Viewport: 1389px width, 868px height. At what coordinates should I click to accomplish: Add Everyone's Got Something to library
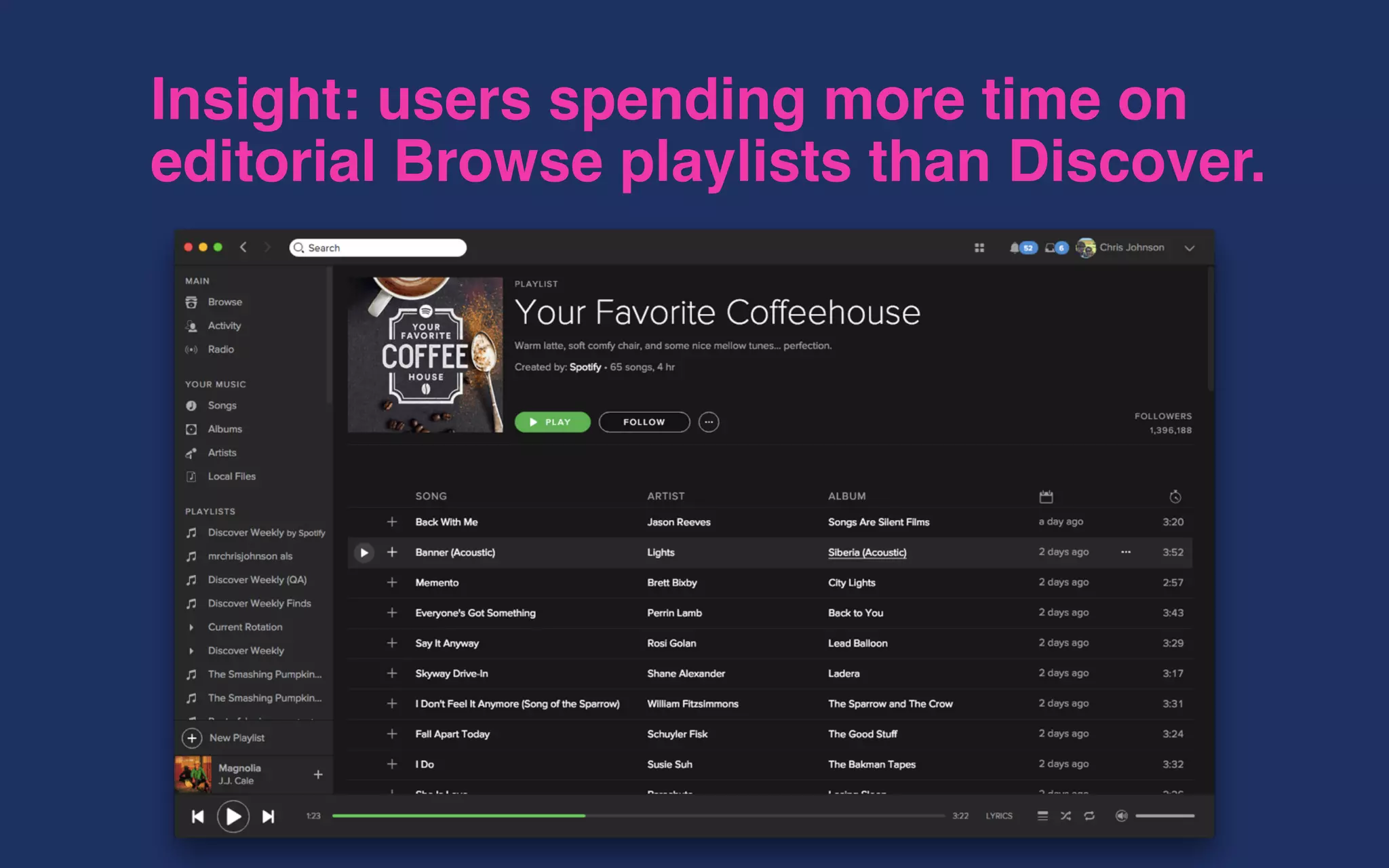click(x=392, y=613)
